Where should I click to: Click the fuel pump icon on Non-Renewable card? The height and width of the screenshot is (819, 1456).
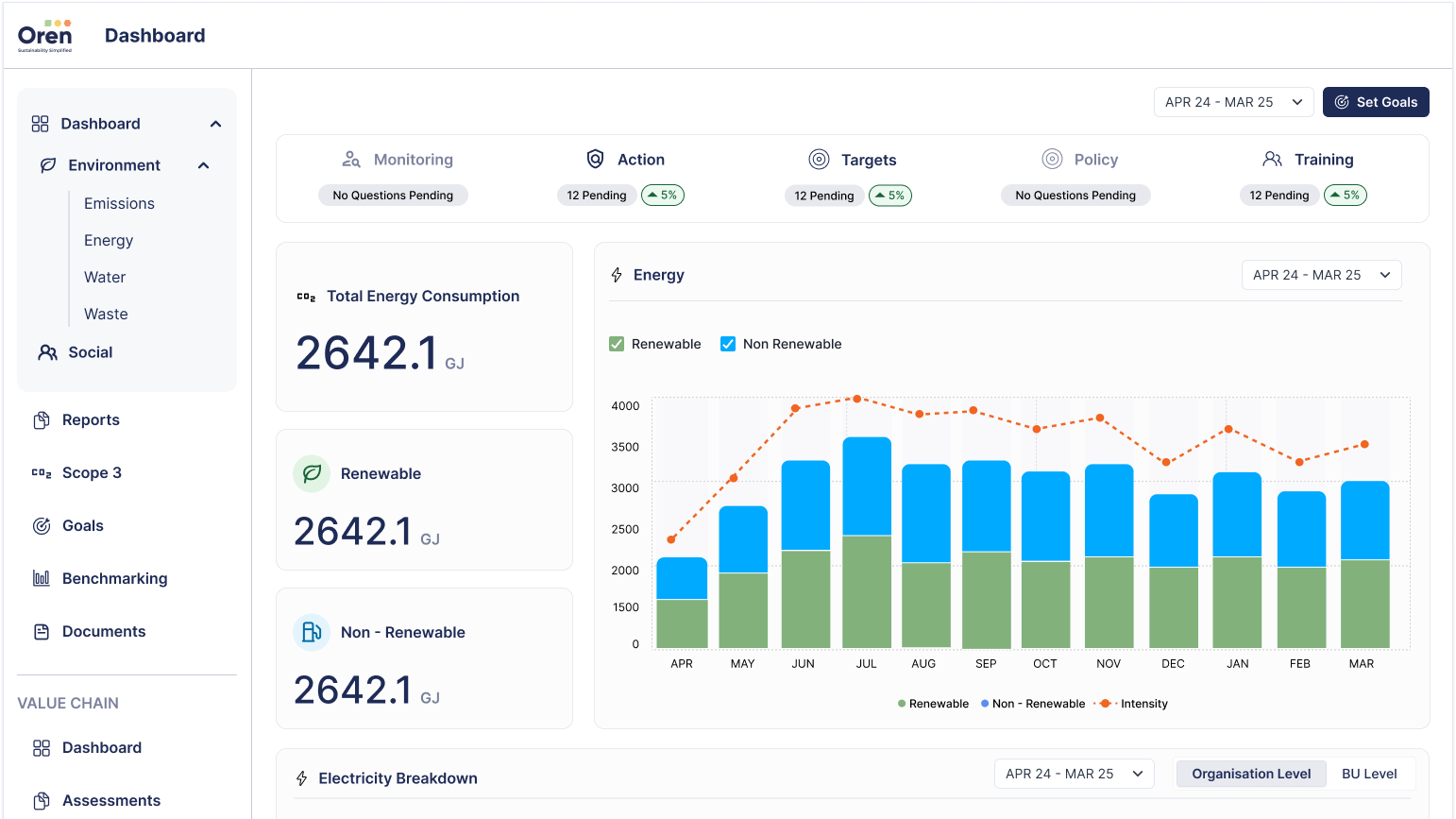click(312, 632)
